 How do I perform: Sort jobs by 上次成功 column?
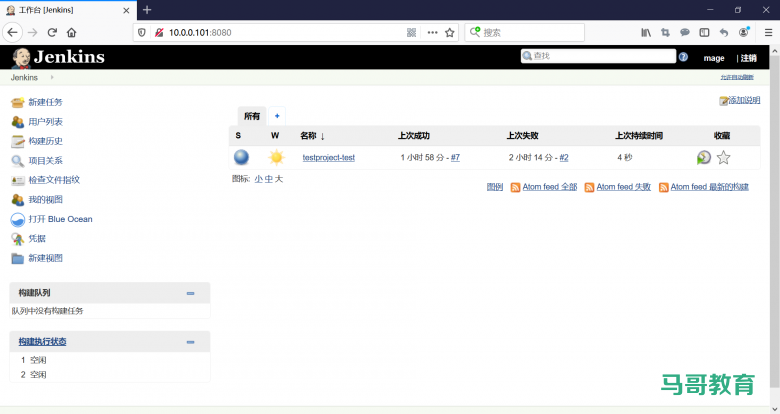[x=413, y=136]
